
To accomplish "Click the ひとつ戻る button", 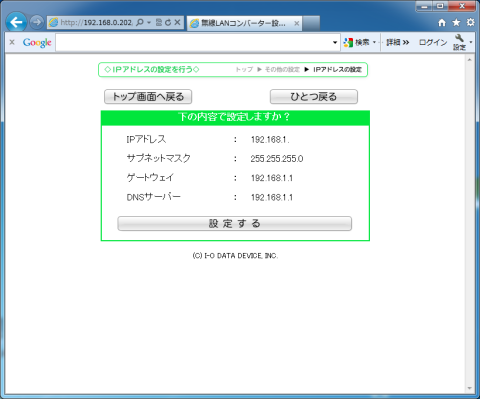I will (x=314, y=97).
